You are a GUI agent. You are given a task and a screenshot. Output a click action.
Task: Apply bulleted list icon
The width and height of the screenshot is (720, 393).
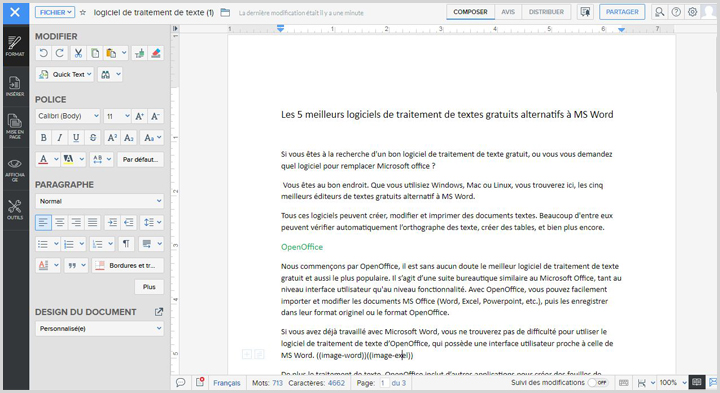[43, 244]
